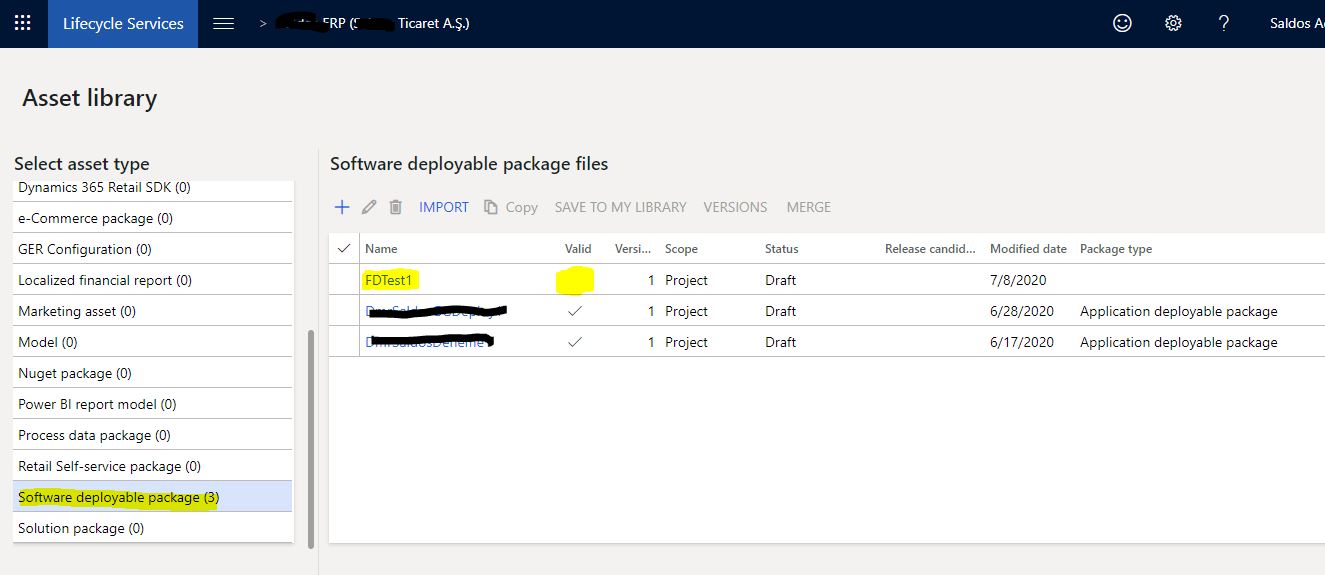Image resolution: width=1325 pixels, height=575 pixels.
Task: Edit asset with pencil icon
Action: tap(369, 207)
